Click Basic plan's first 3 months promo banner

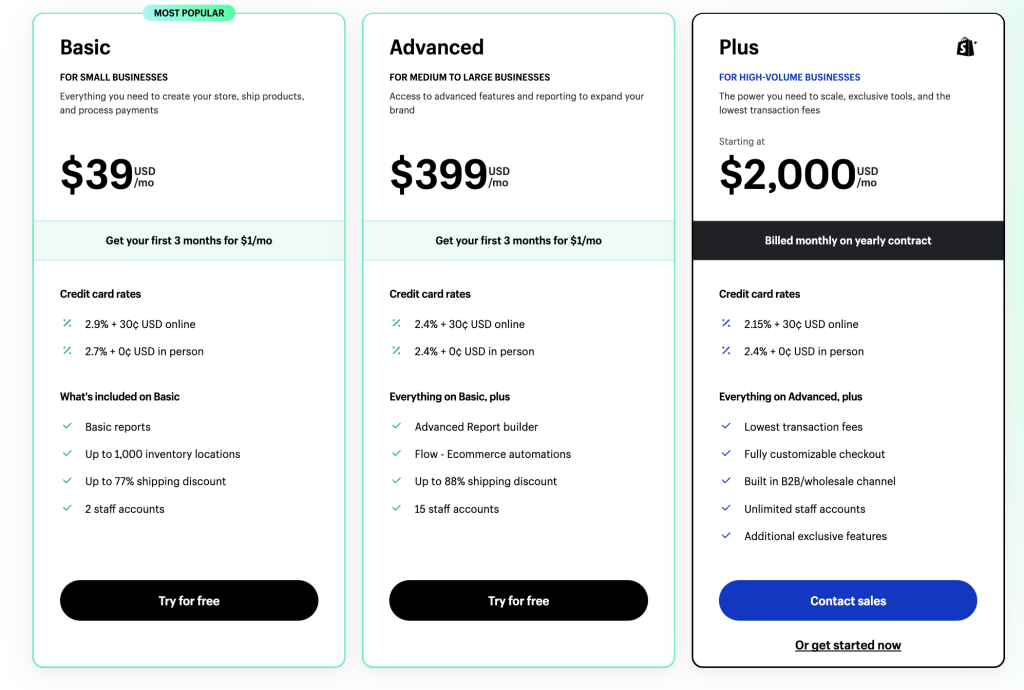click(x=189, y=240)
